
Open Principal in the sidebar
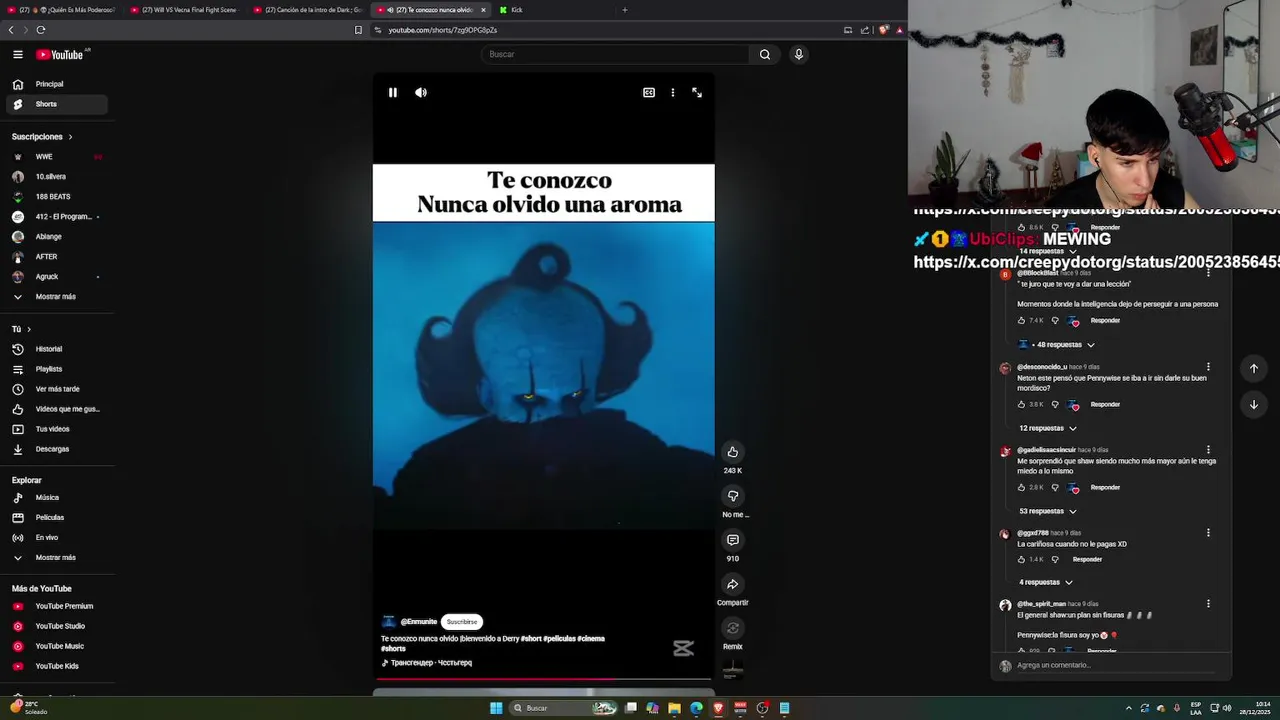coord(58,84)
